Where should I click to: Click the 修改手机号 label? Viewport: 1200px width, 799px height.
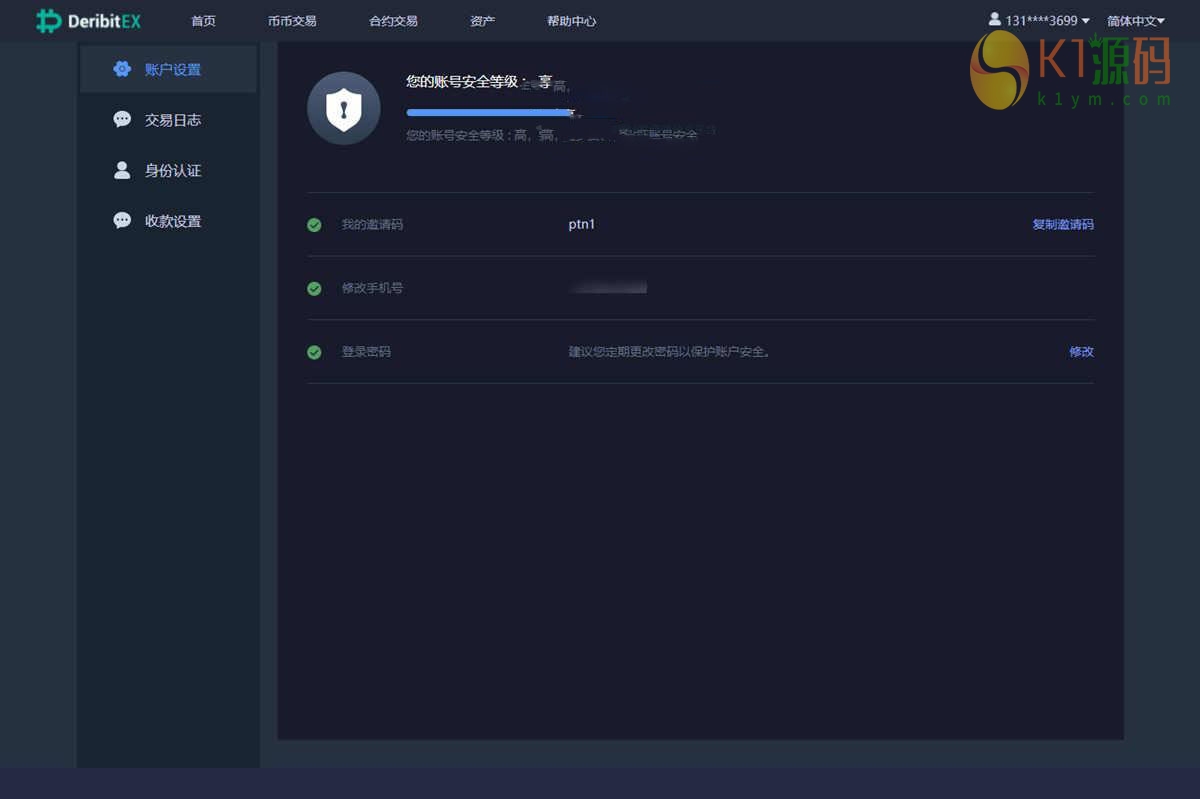pos(372,288)
